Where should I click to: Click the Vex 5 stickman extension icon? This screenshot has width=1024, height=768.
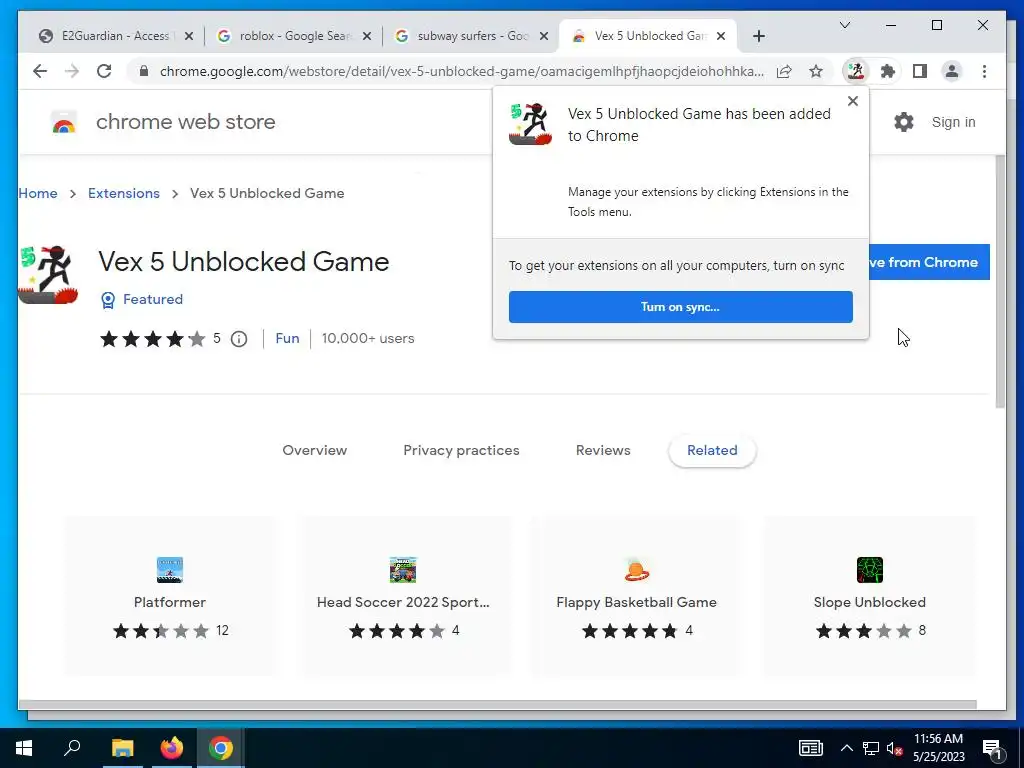point(48,276)
